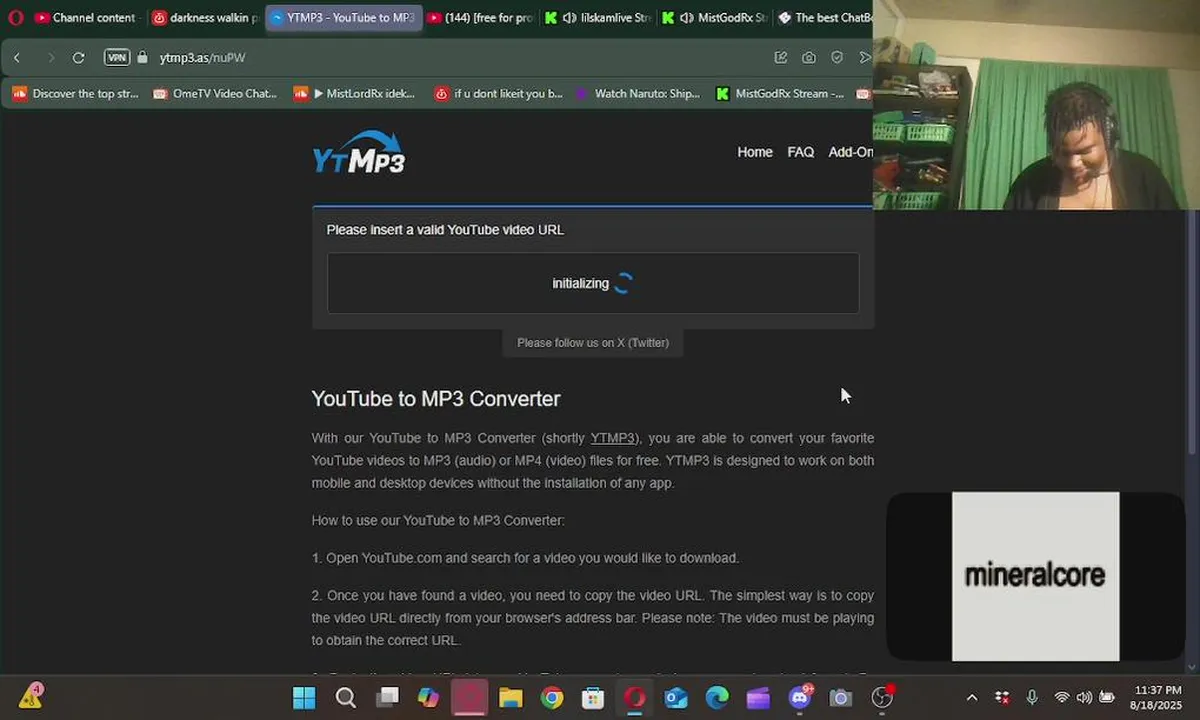Open the edit/share page icon in address bar
Viewport: 1200px width, 720px height.
(781, 58)
